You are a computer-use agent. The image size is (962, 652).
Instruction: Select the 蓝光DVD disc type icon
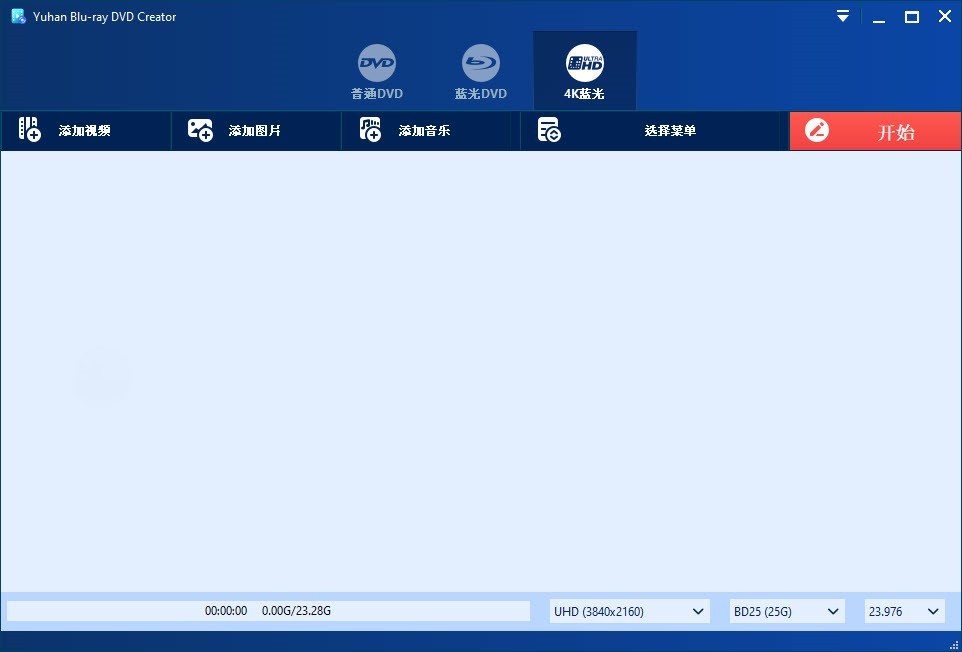480,62
